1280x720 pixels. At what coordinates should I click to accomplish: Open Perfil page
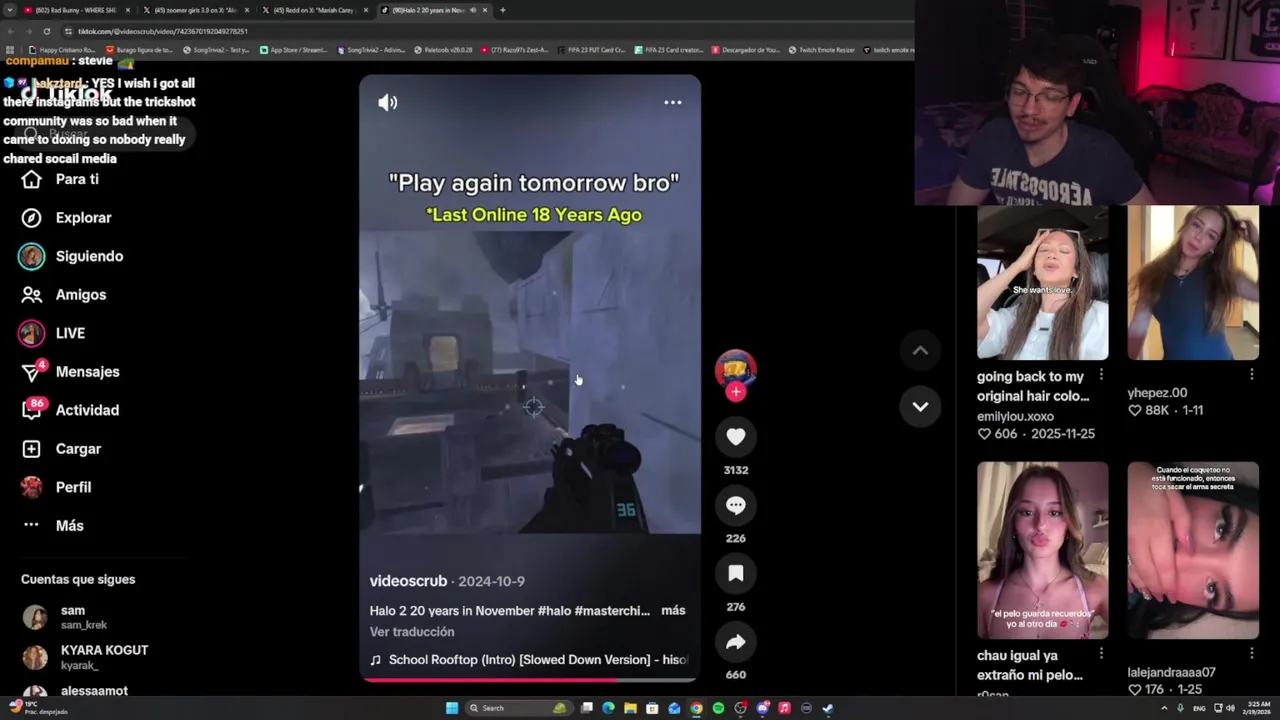[56, 487]
